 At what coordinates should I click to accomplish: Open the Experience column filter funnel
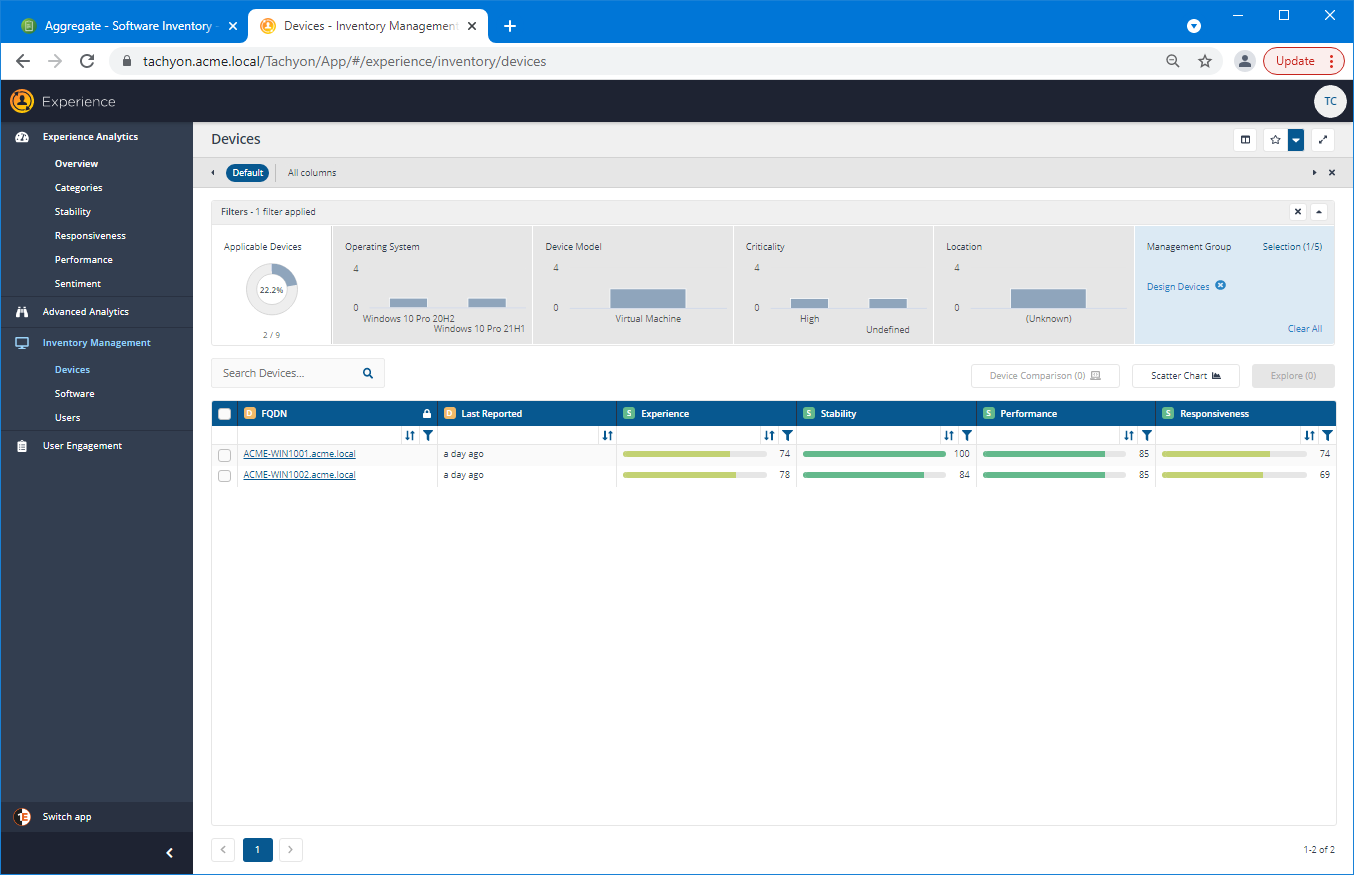[x=787, y=436]
